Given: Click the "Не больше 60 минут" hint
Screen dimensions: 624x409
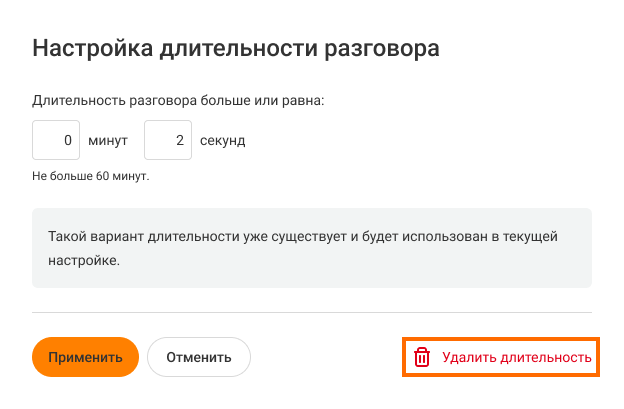Looking at the screenshot, I should tap(91, 176).
